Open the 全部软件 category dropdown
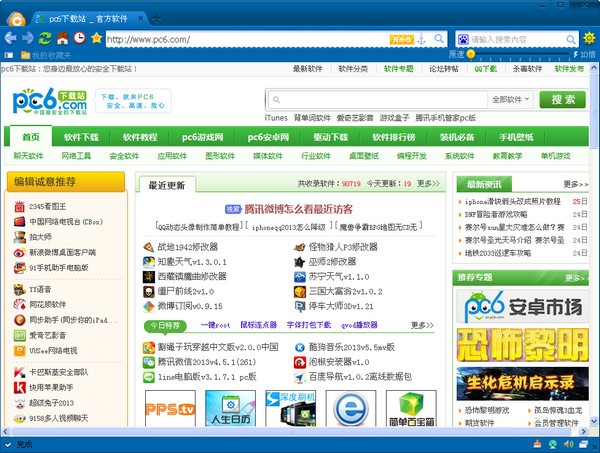This screenshot has width=600, height=453. tap(511, 99)
